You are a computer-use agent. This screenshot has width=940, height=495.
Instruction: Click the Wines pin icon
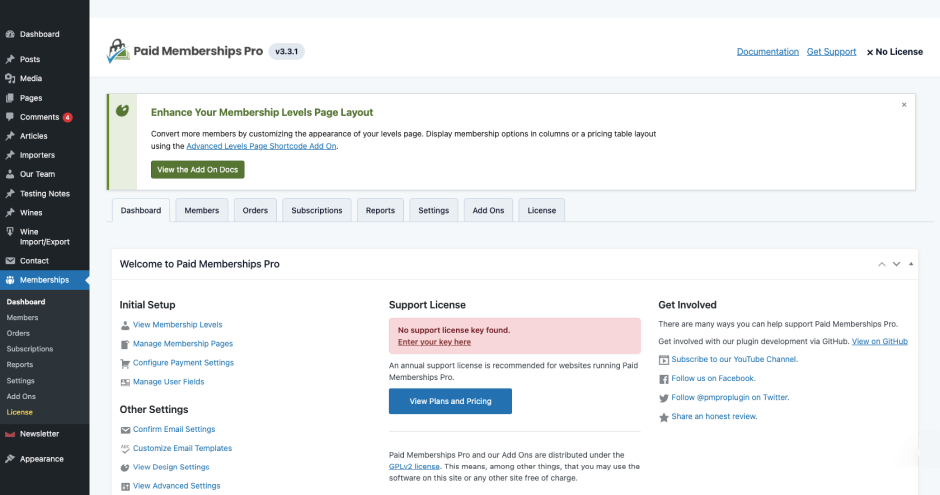coord(10,213)
